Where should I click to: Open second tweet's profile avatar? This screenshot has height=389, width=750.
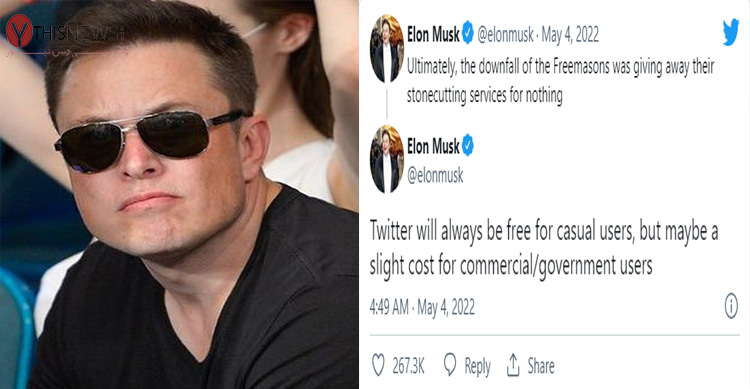click(387, 159)
